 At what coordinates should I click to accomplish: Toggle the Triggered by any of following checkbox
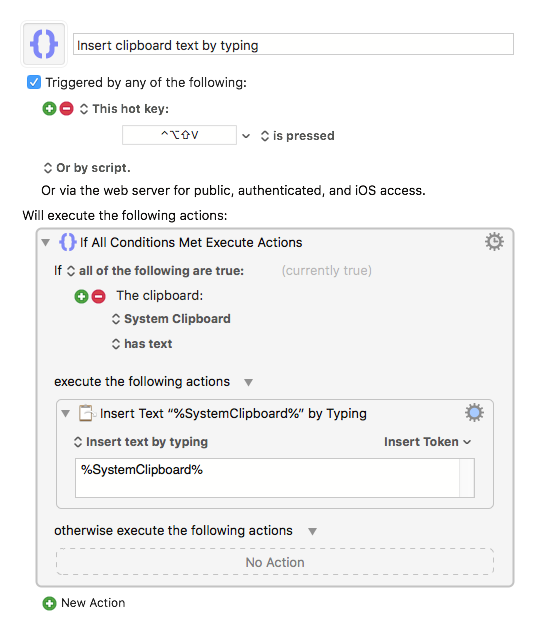click(34, 82)
